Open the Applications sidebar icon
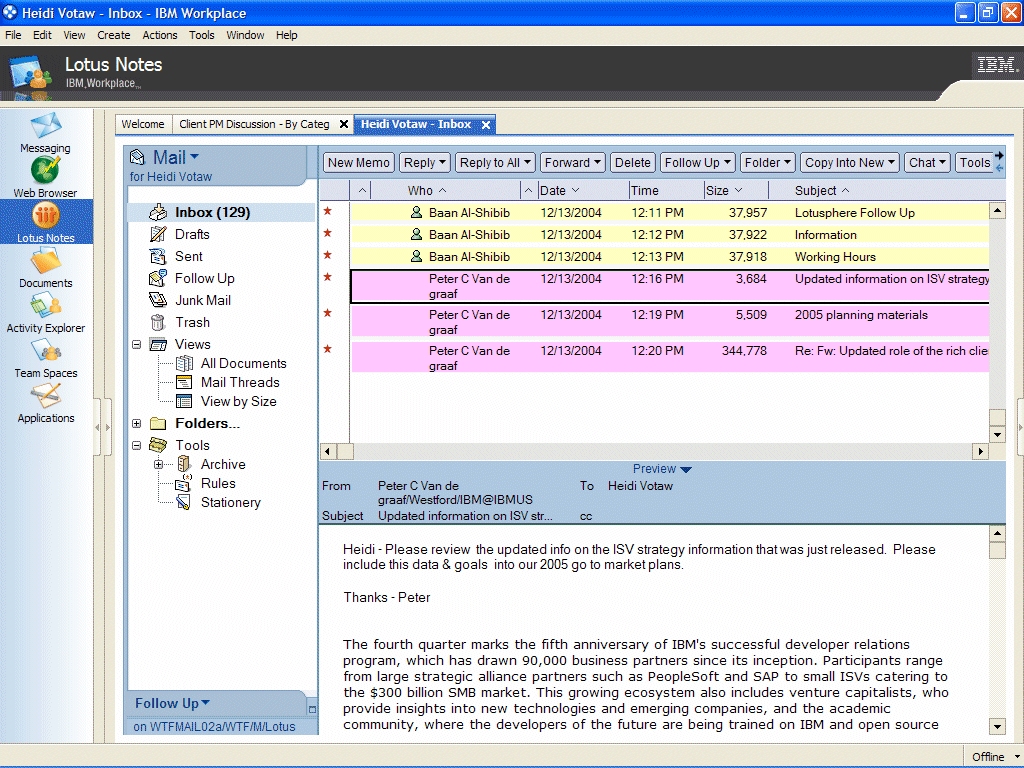This screenshot has height=768, width=1024. (x=46, y=395)
